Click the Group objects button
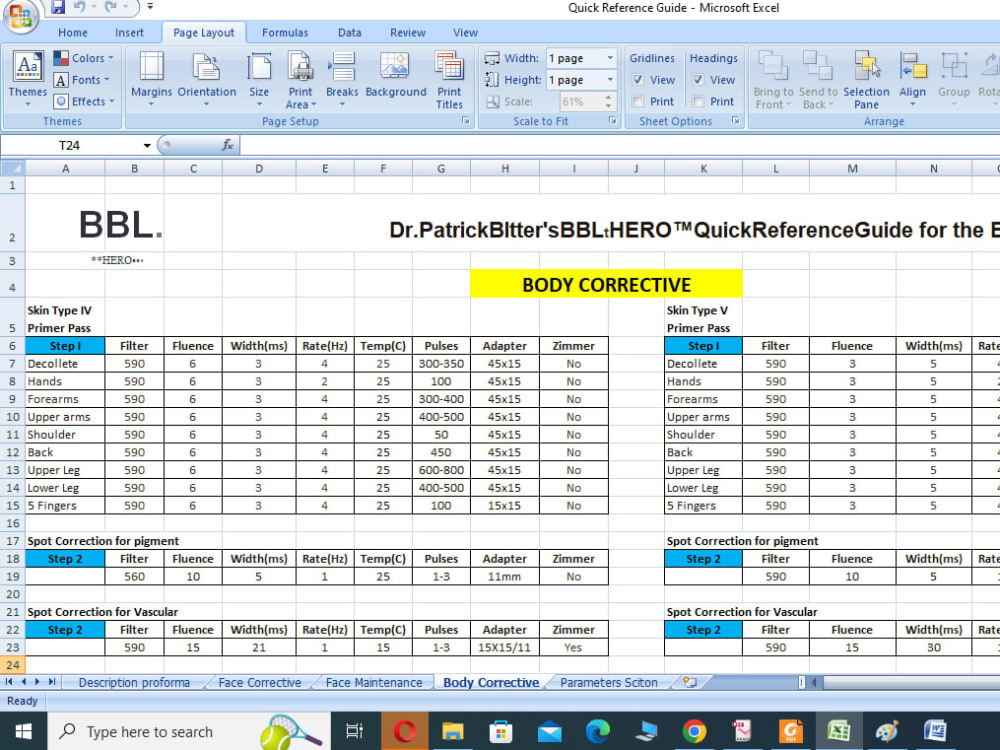Screen dimensions: 1000x750 (953, 79)
